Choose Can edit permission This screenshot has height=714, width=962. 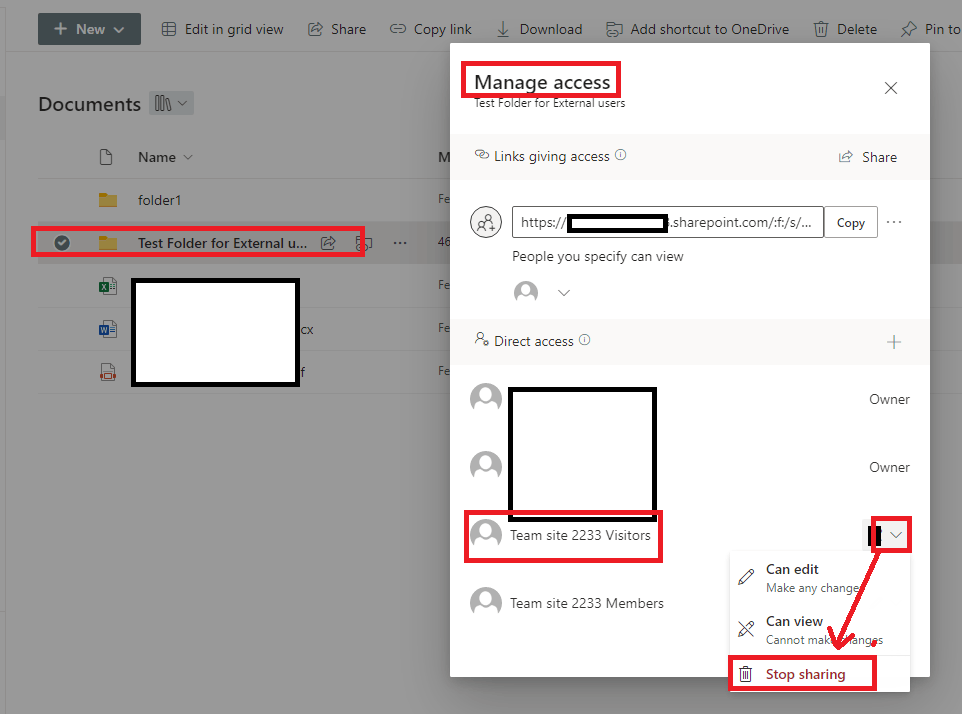click(820, 578)
